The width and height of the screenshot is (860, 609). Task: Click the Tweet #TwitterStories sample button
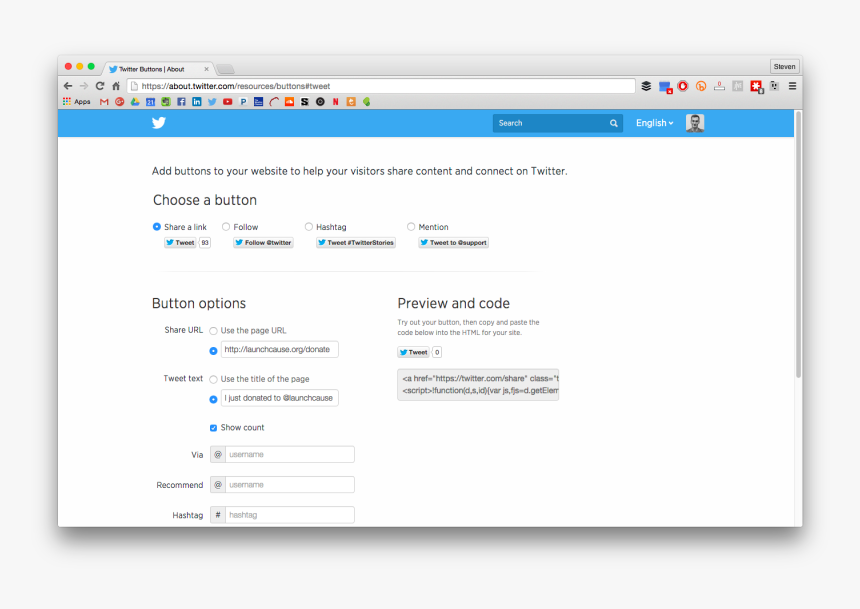coord(356,243)
